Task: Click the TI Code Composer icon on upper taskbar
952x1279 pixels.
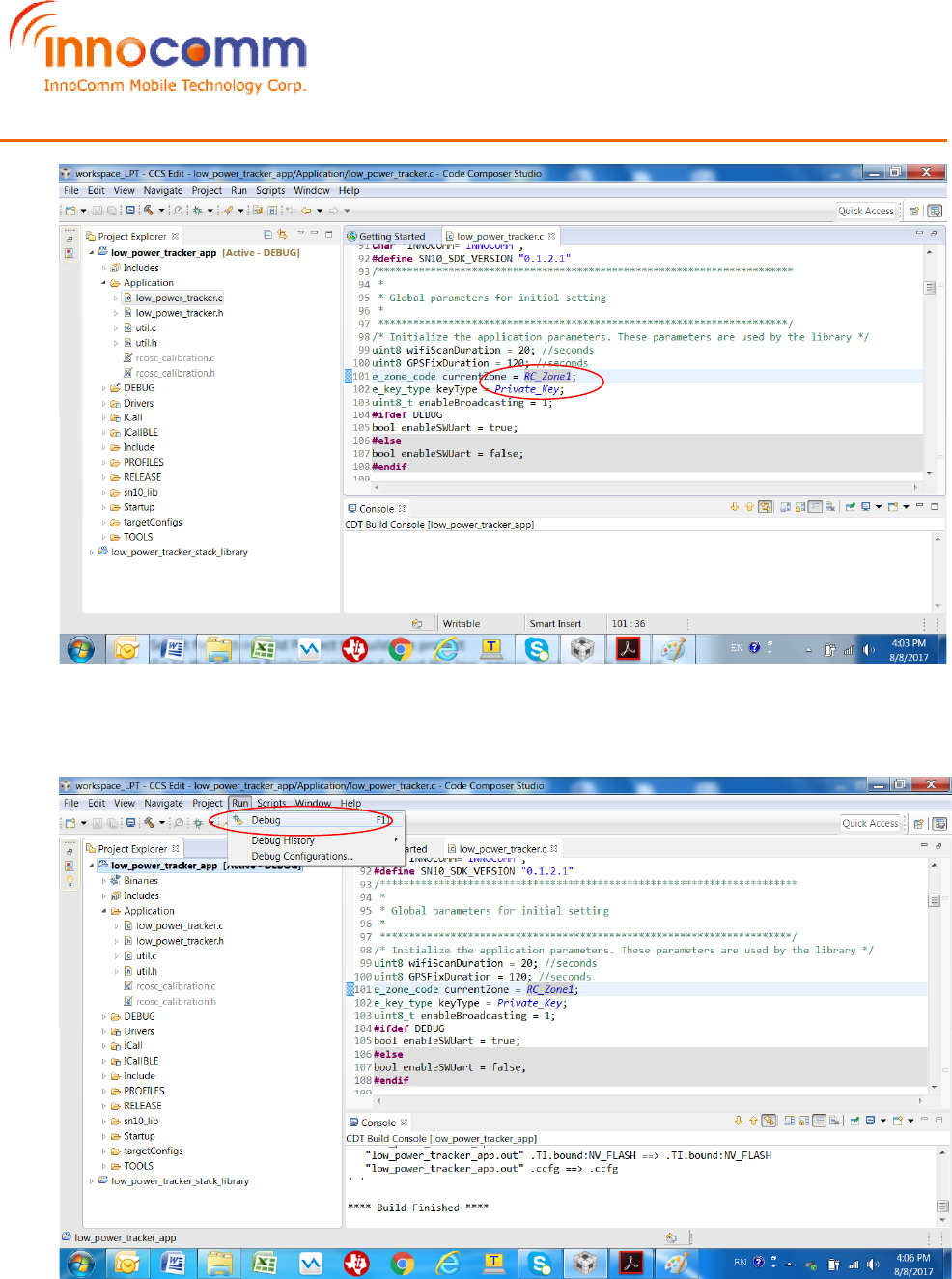Action: click(354, 649)
